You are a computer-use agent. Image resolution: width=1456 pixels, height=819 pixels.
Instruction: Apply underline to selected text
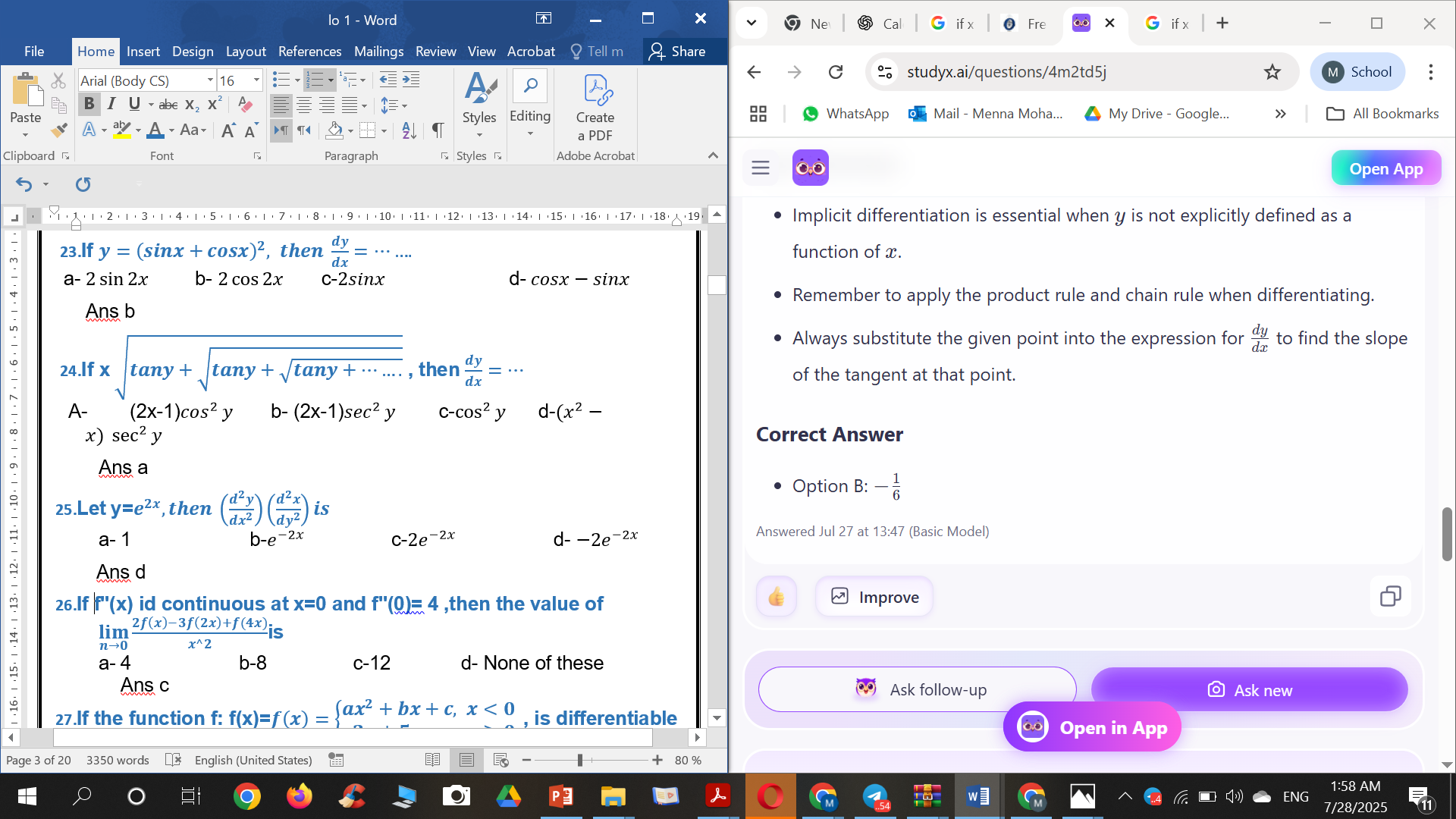click(133, 104)
